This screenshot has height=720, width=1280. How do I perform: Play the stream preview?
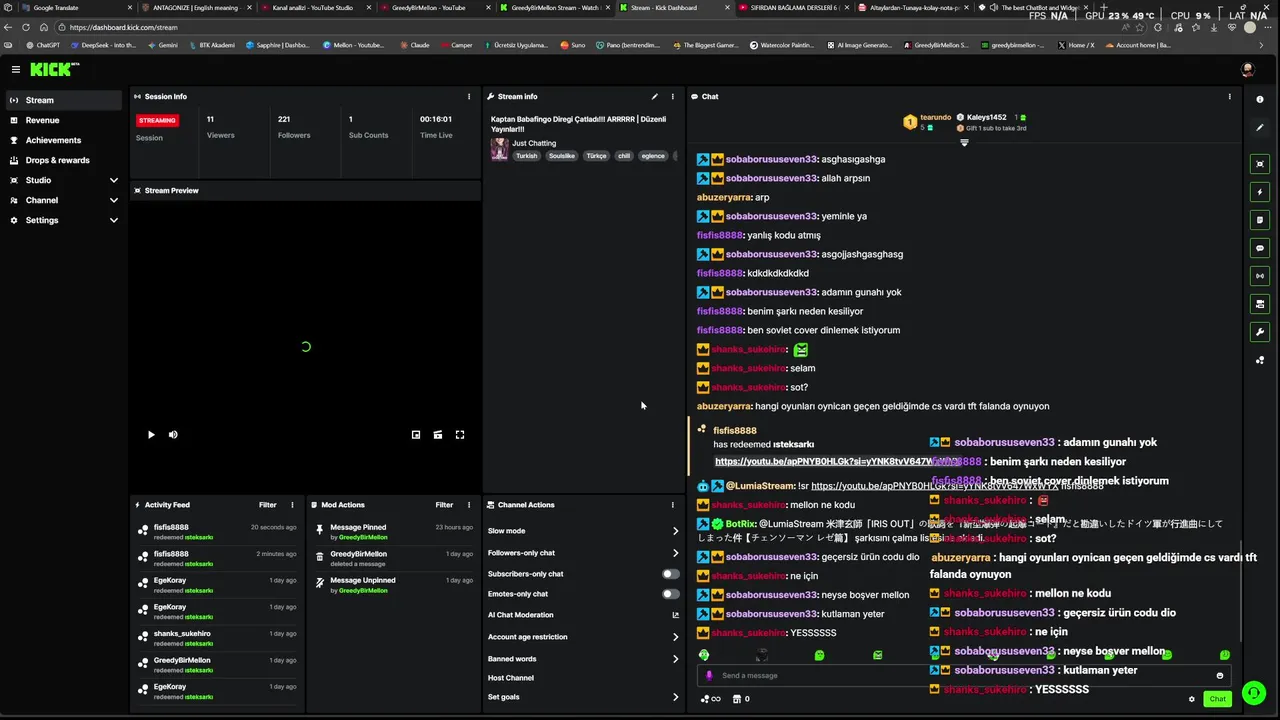coord(151,435)
